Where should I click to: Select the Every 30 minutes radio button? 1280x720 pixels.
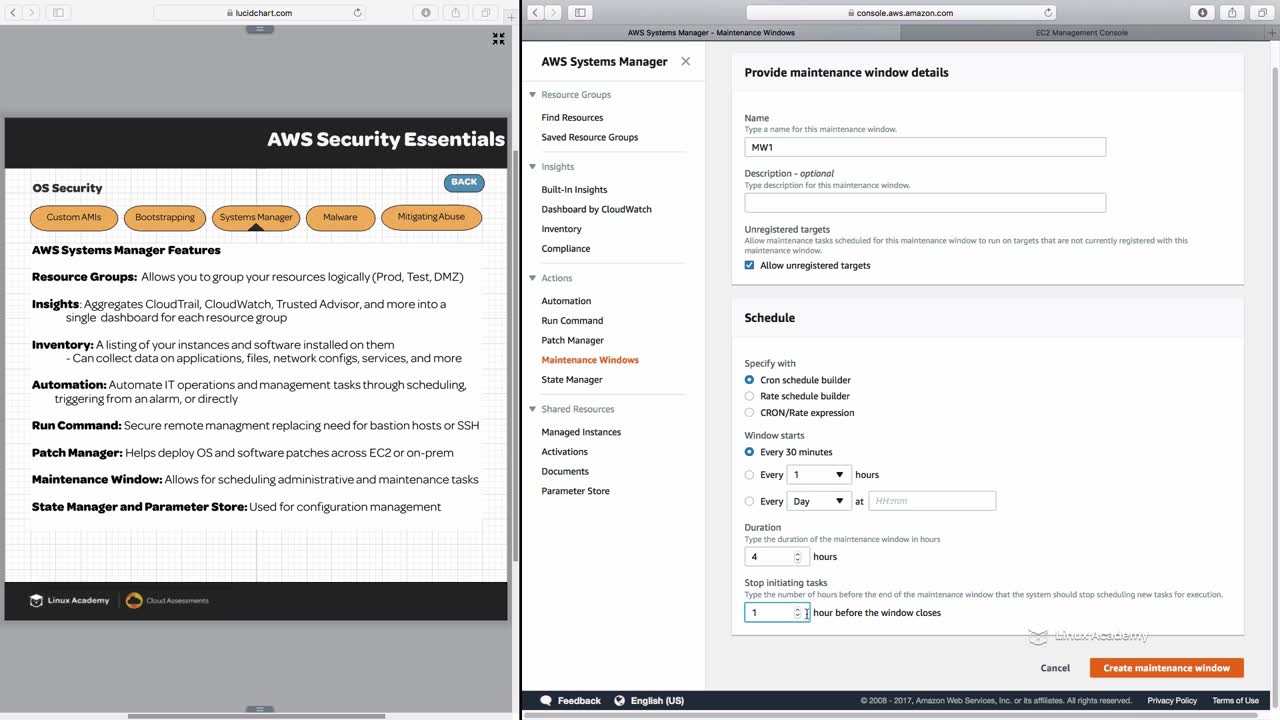(x=750, y=452)
